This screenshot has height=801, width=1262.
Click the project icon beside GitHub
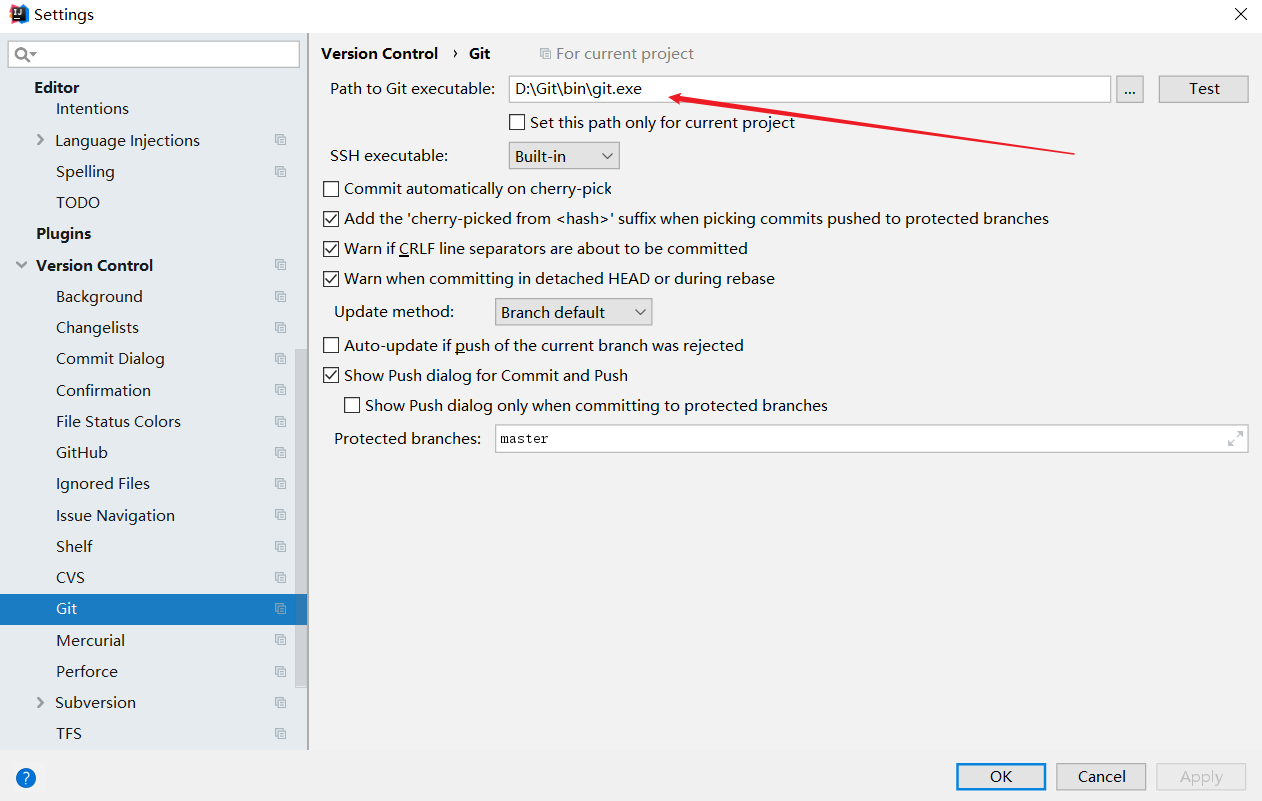[280, 452]
